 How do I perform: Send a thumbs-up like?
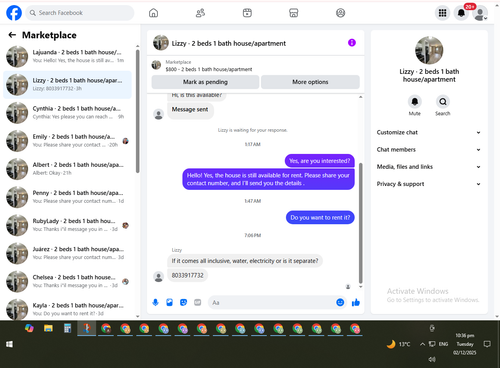pos(356,302)
